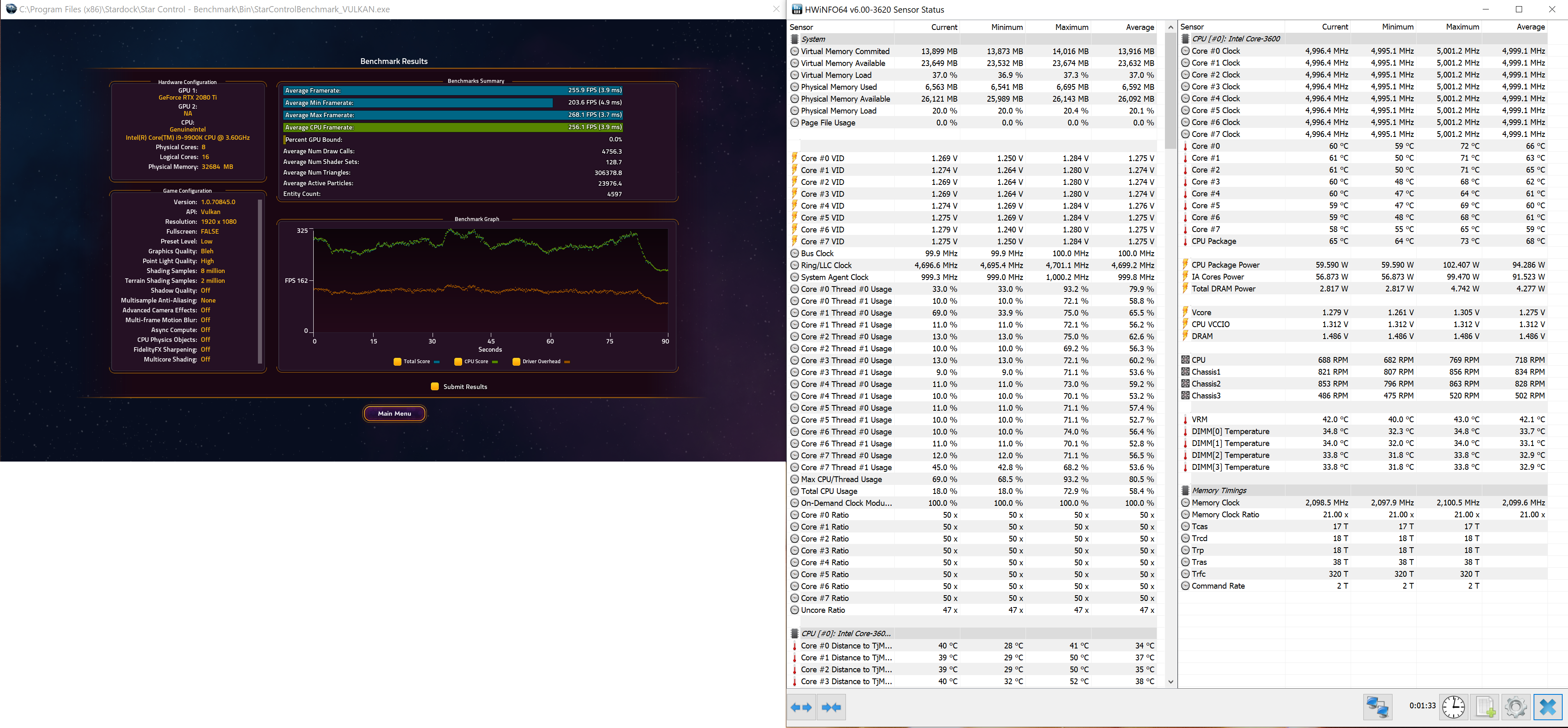Toggle the CPU Score graph checkbox
The image size is (1568, 728).
click(x=458, y=362)
